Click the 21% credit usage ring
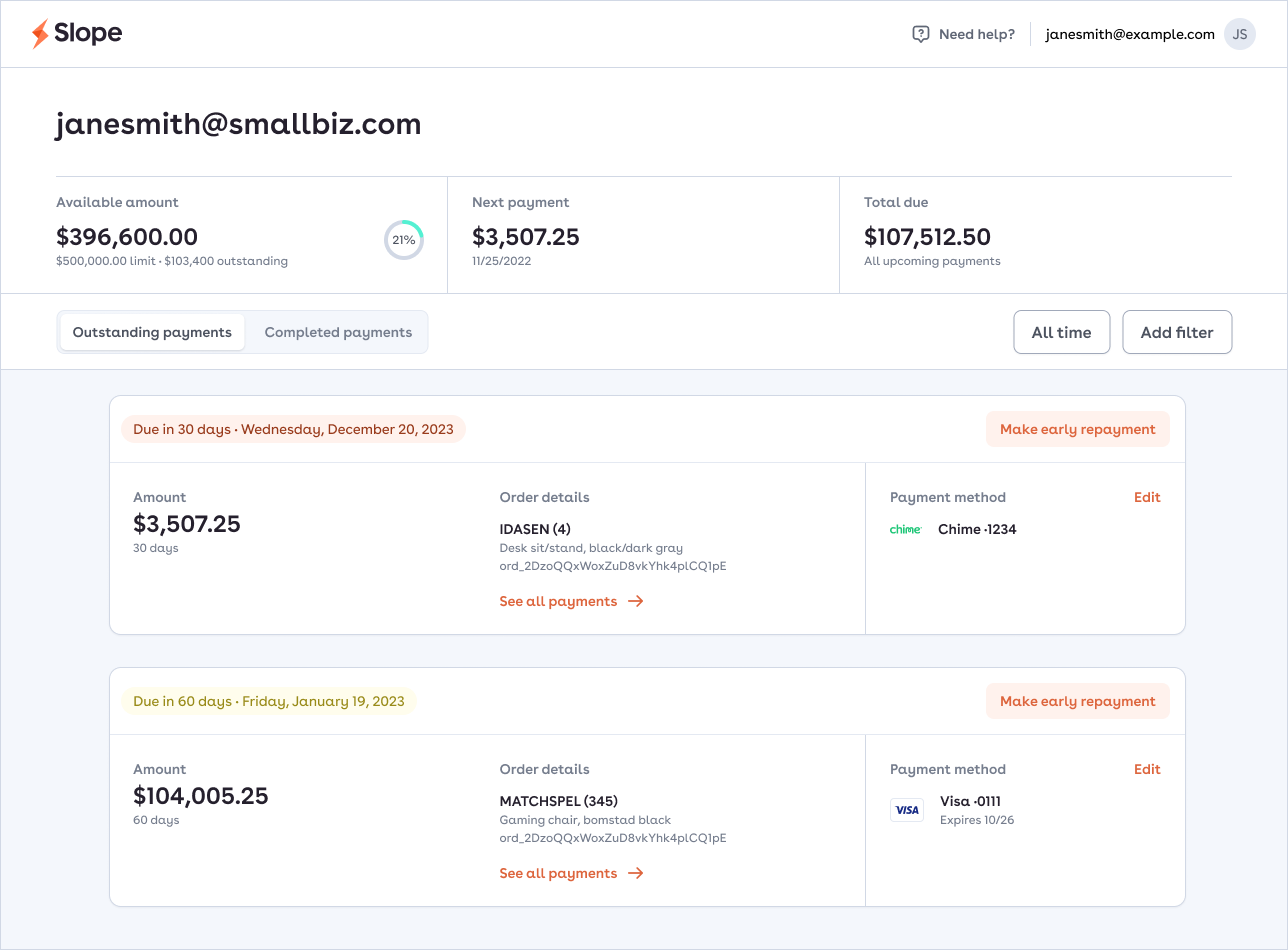 (x=404, y=240)
